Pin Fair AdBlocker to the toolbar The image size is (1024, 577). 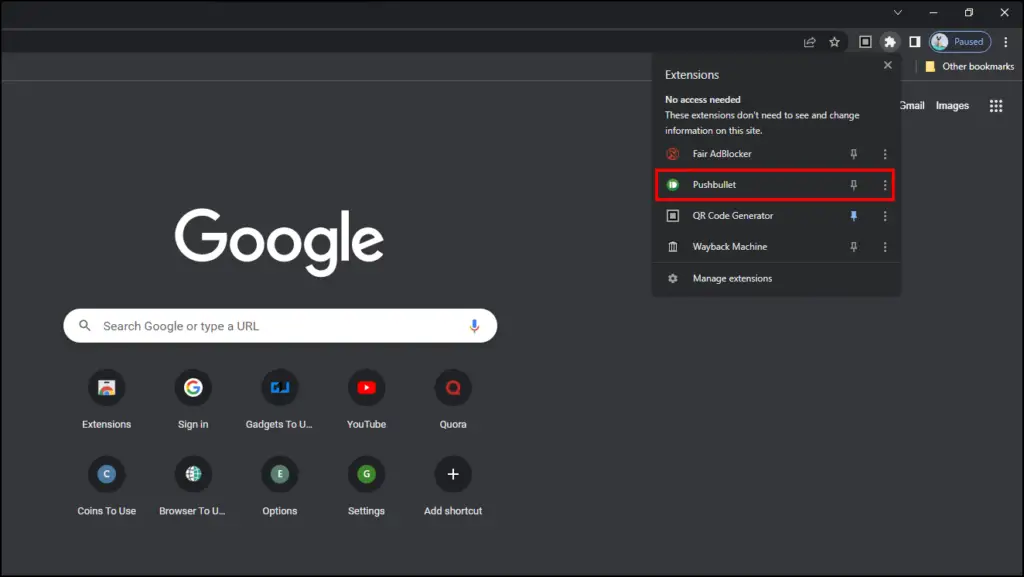pyautogui.click(x=853, y=154)
